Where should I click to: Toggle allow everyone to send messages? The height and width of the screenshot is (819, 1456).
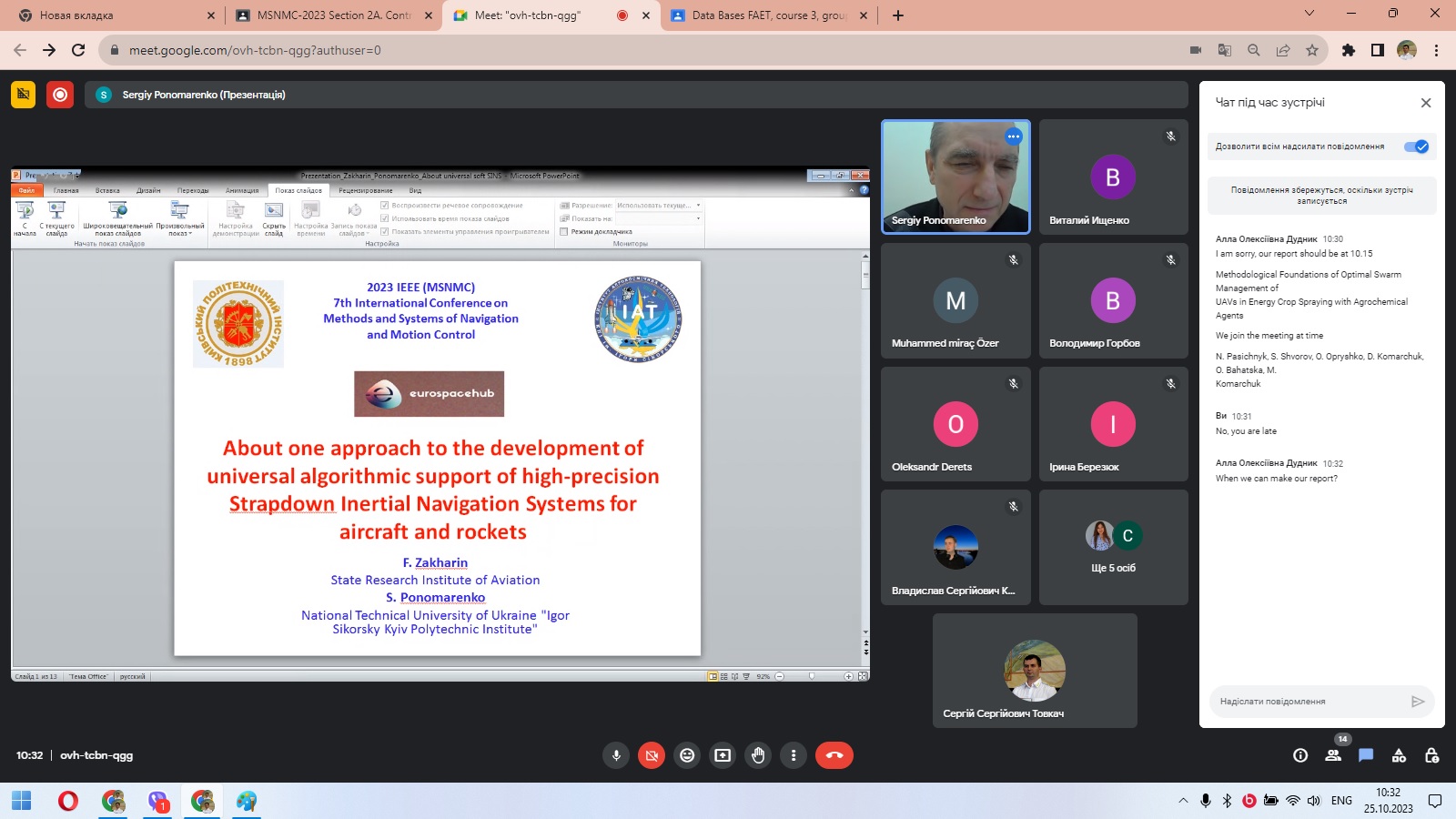(x=1416, y=147)
